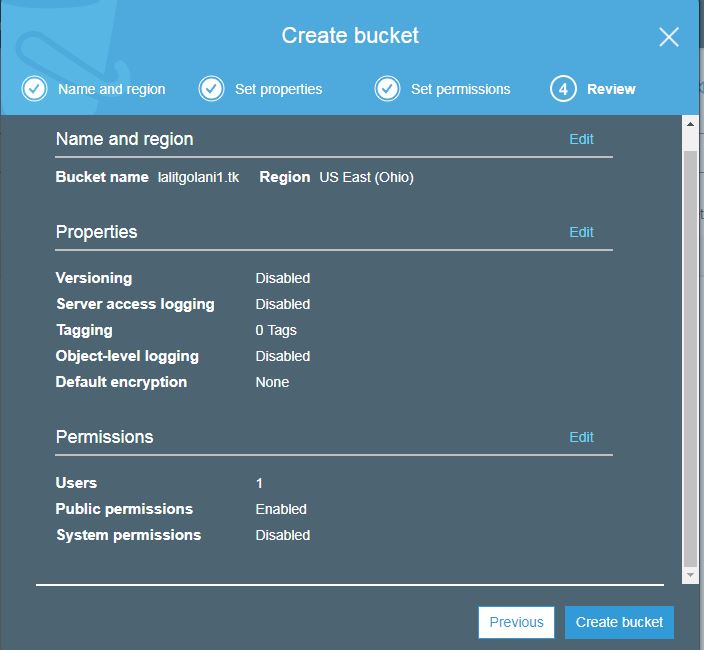Screen dimensions: 704x650
Task: Go to the Set properties step
Action: (279, 89)
